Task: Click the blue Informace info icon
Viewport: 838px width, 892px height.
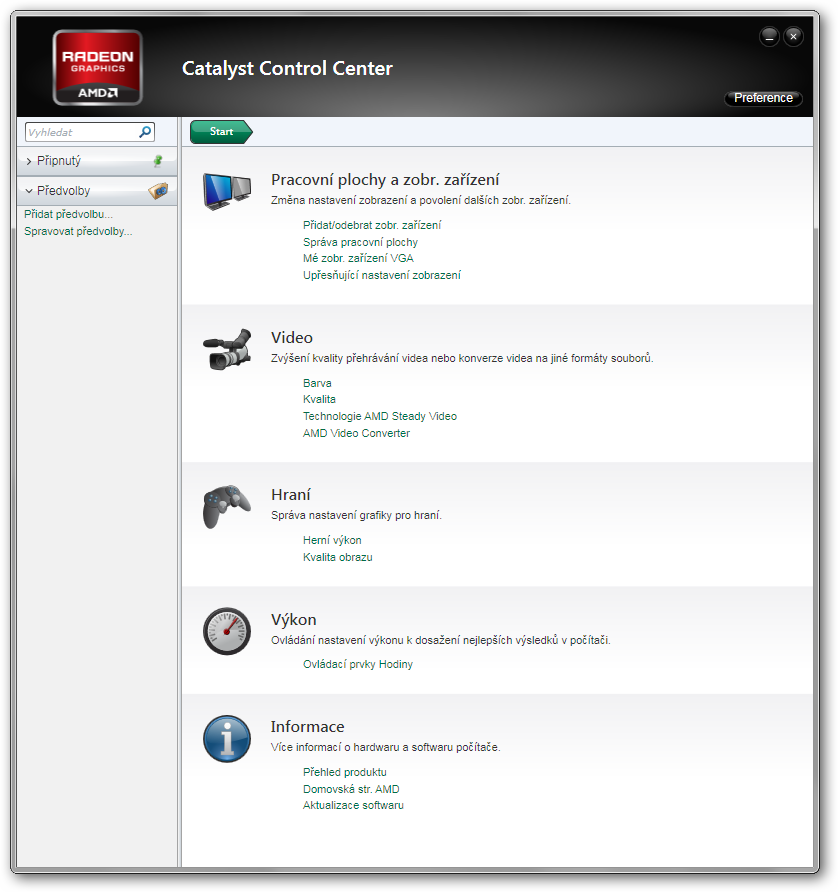Action: click(226, 738)
